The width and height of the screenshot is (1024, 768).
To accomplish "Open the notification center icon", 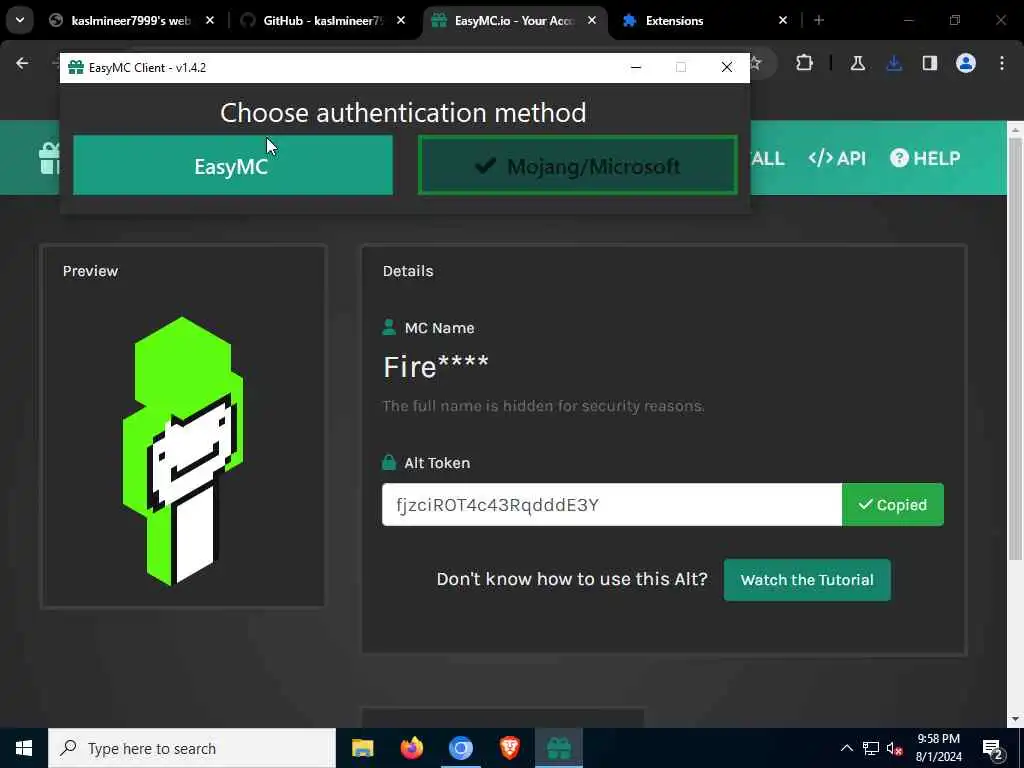I will [x=993, y=749].
